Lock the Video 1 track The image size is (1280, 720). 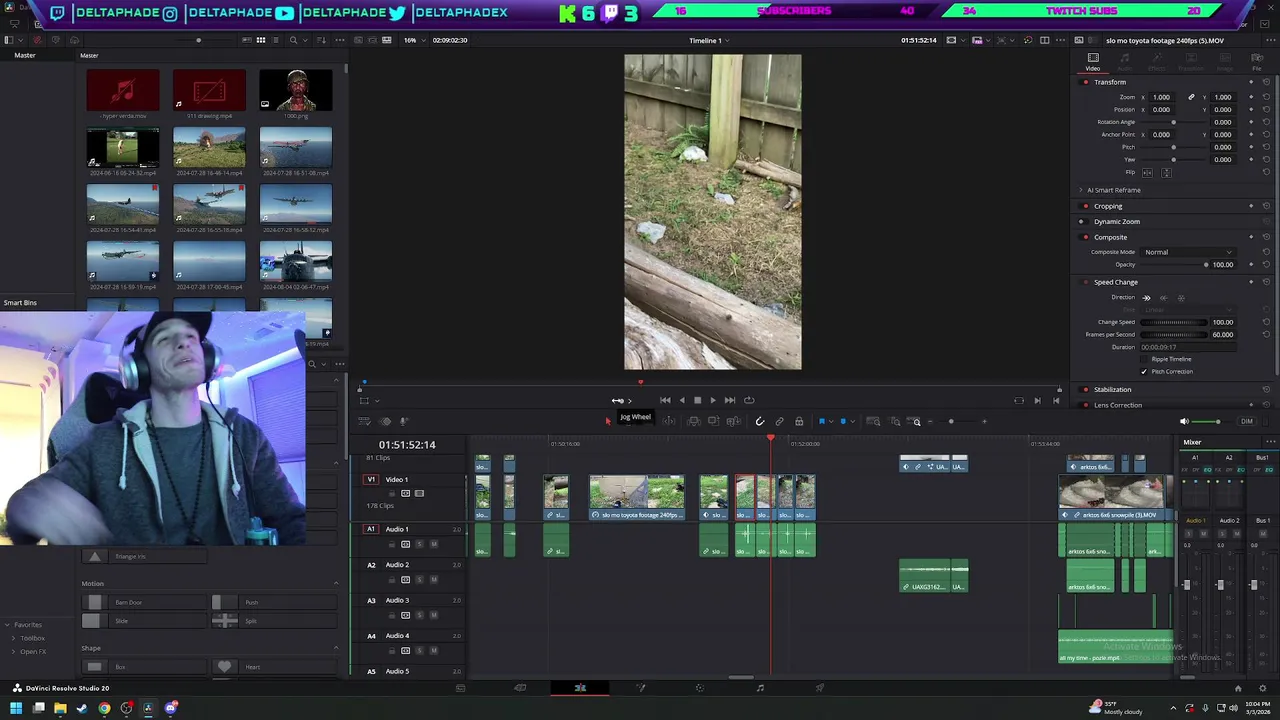click(x=392, y=493)
